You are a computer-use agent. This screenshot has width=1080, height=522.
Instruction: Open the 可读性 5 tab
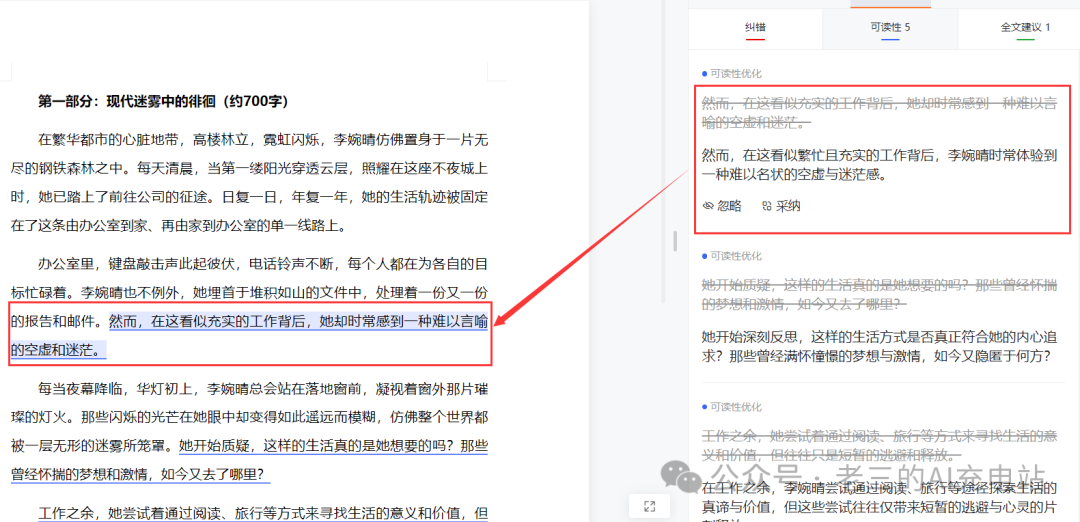pos(890,28)
